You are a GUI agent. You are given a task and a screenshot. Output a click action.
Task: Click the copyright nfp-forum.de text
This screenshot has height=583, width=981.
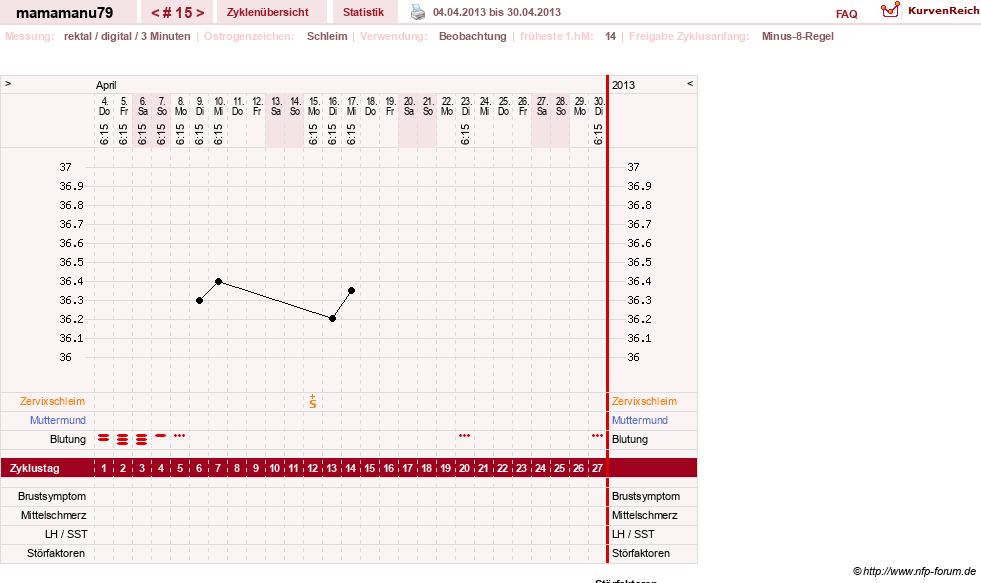tap(914, 571)
